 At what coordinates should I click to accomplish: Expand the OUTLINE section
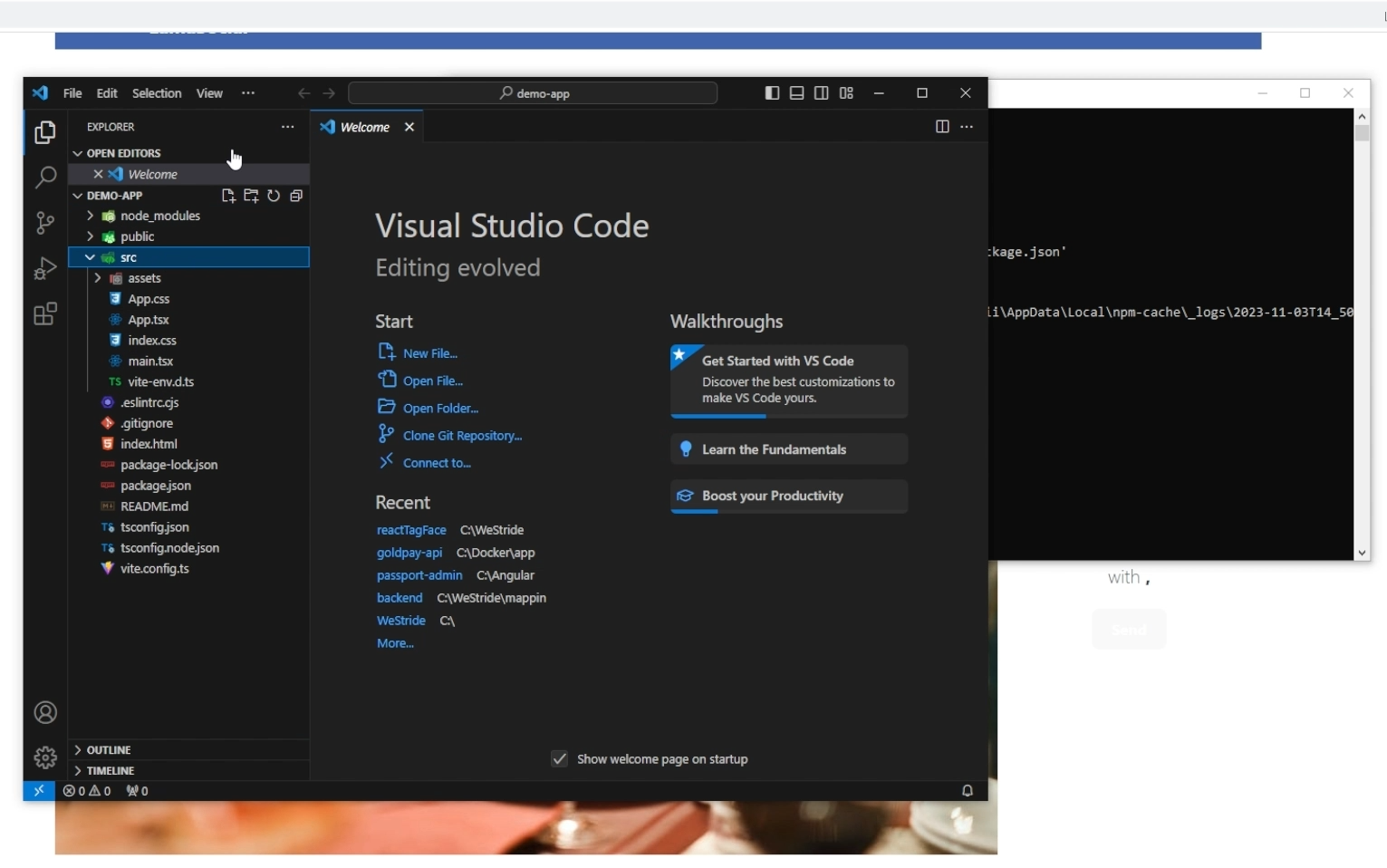click(x=109, y=750)
